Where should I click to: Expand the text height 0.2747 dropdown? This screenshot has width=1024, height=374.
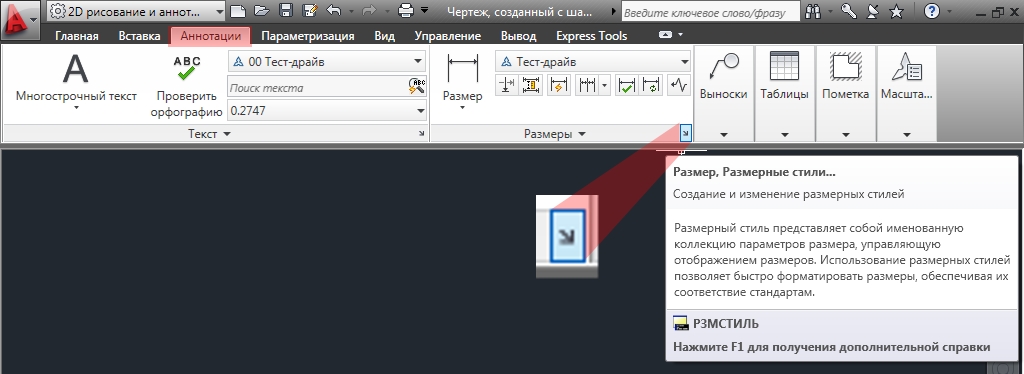point(327,111)
